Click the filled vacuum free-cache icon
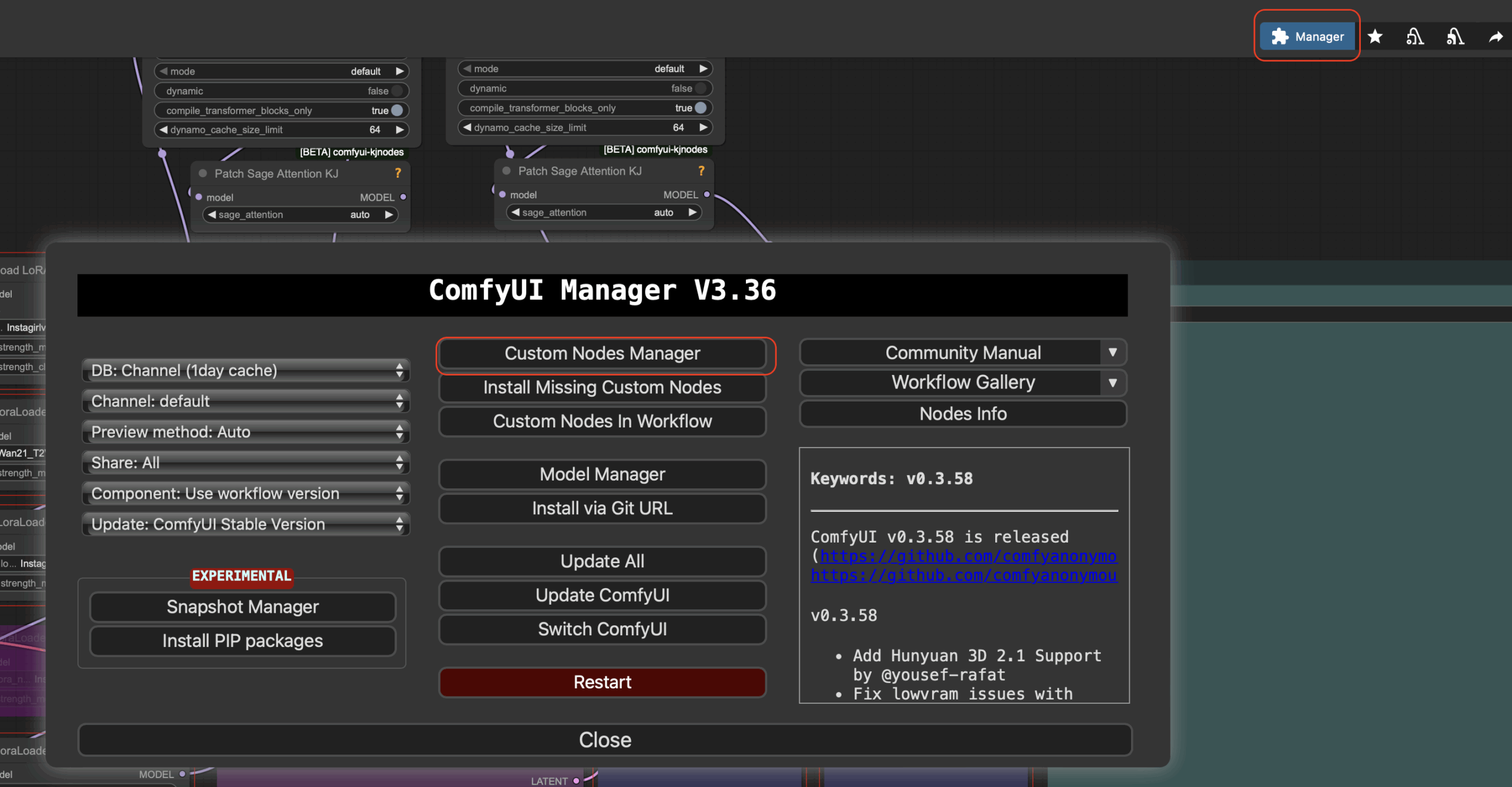The width and height of the screenshot is (1512, 787). point(1455,37)
